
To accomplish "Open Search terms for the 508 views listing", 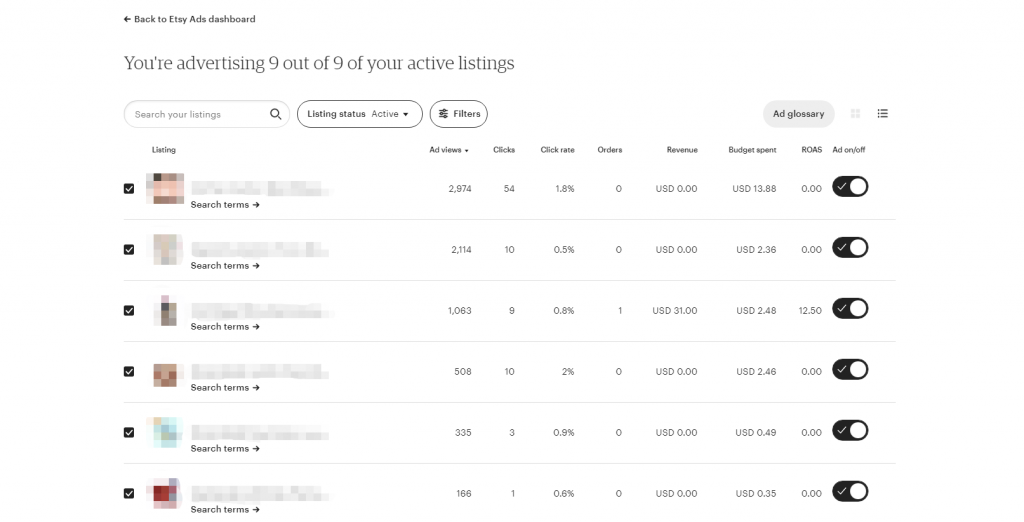I will pyautogui.click(x=225, y=388).
